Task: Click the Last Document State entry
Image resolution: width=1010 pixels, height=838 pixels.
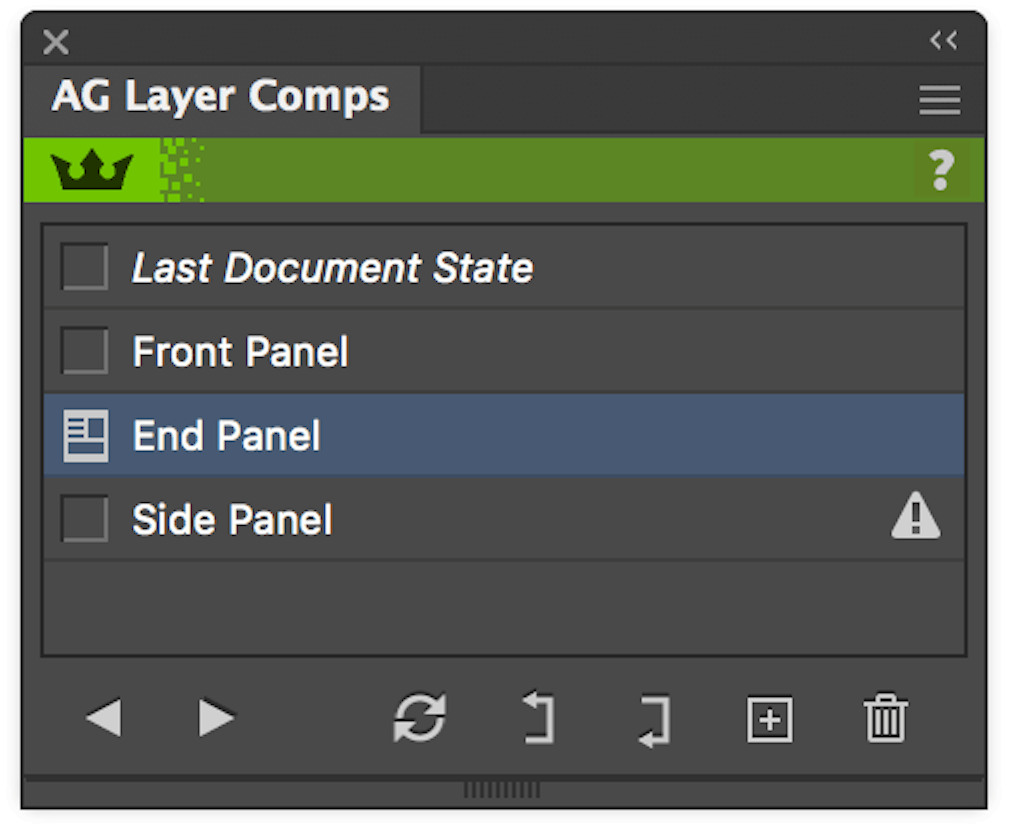Action: (x=333, y=267)
